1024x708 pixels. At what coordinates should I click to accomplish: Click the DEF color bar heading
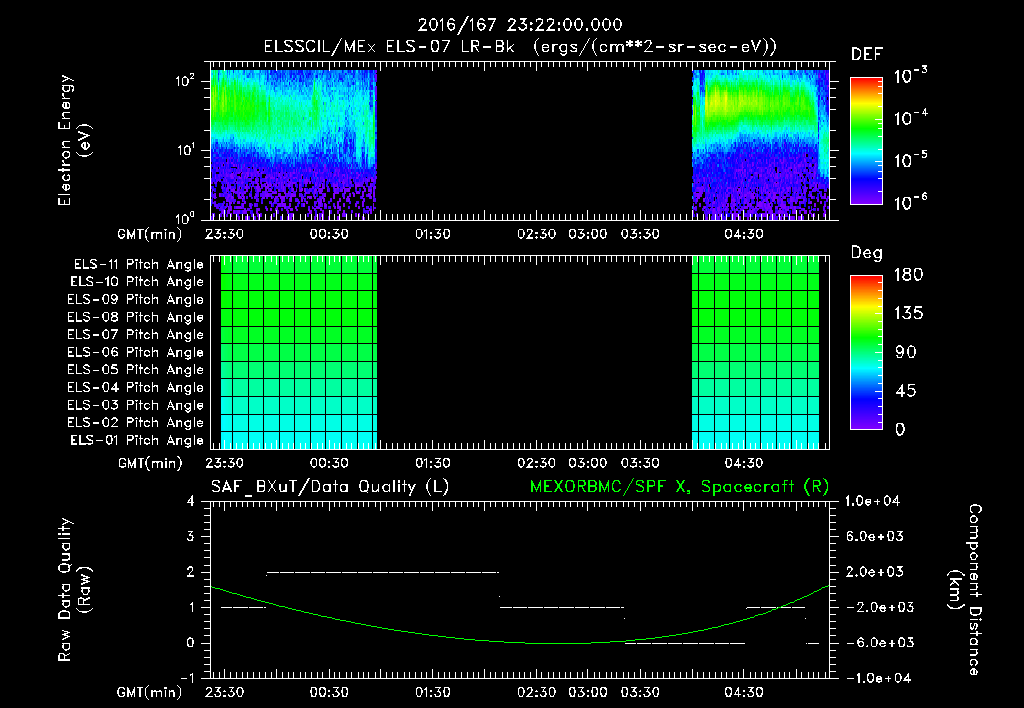867,54
